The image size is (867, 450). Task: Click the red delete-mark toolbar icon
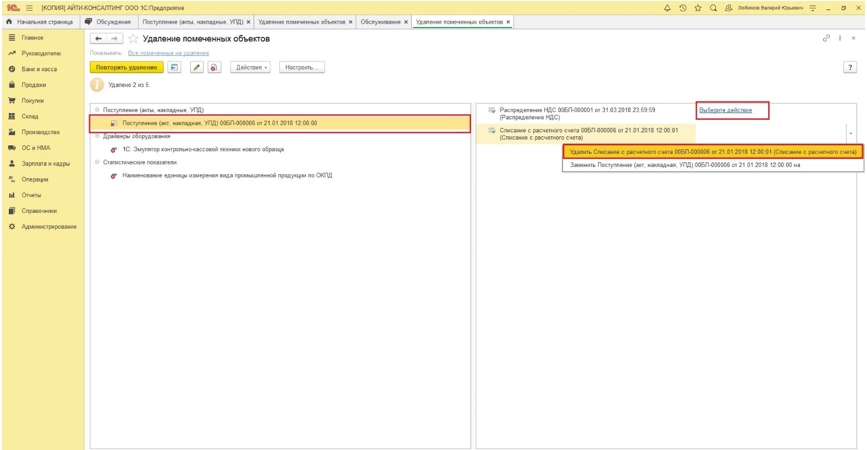[214, 67]
